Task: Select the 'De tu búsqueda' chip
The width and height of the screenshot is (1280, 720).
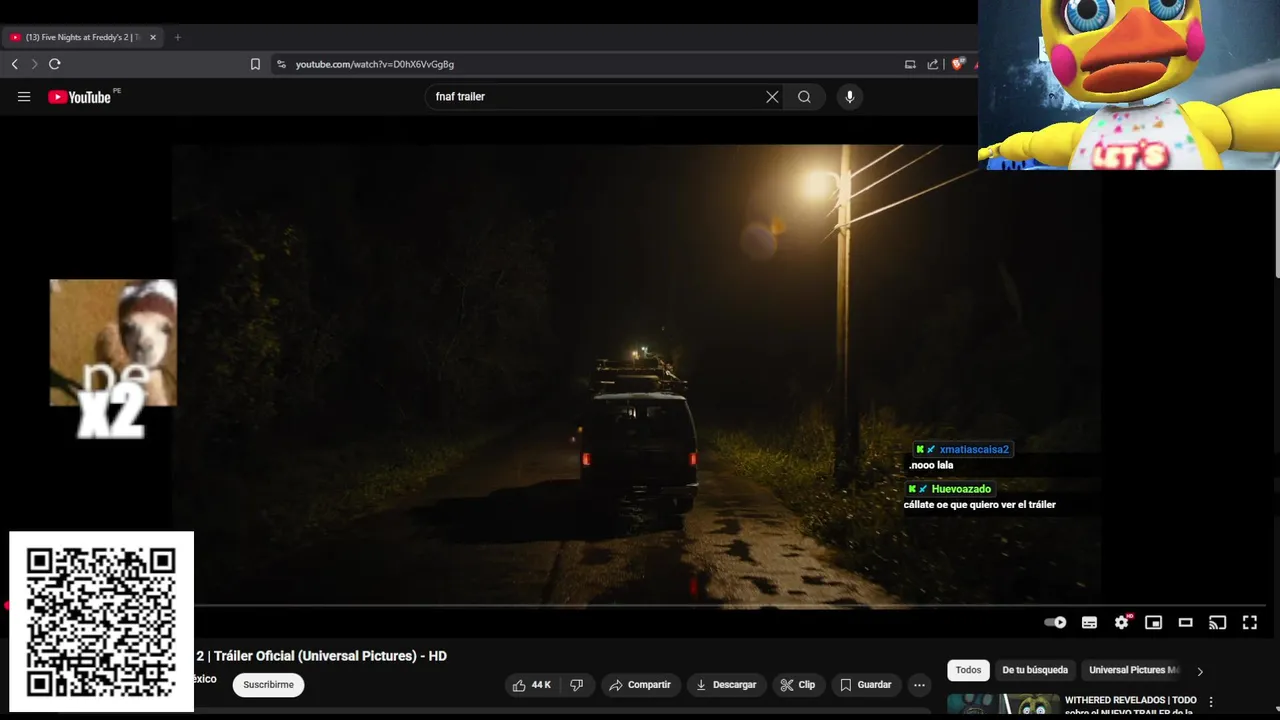Action: [1035, 670]
